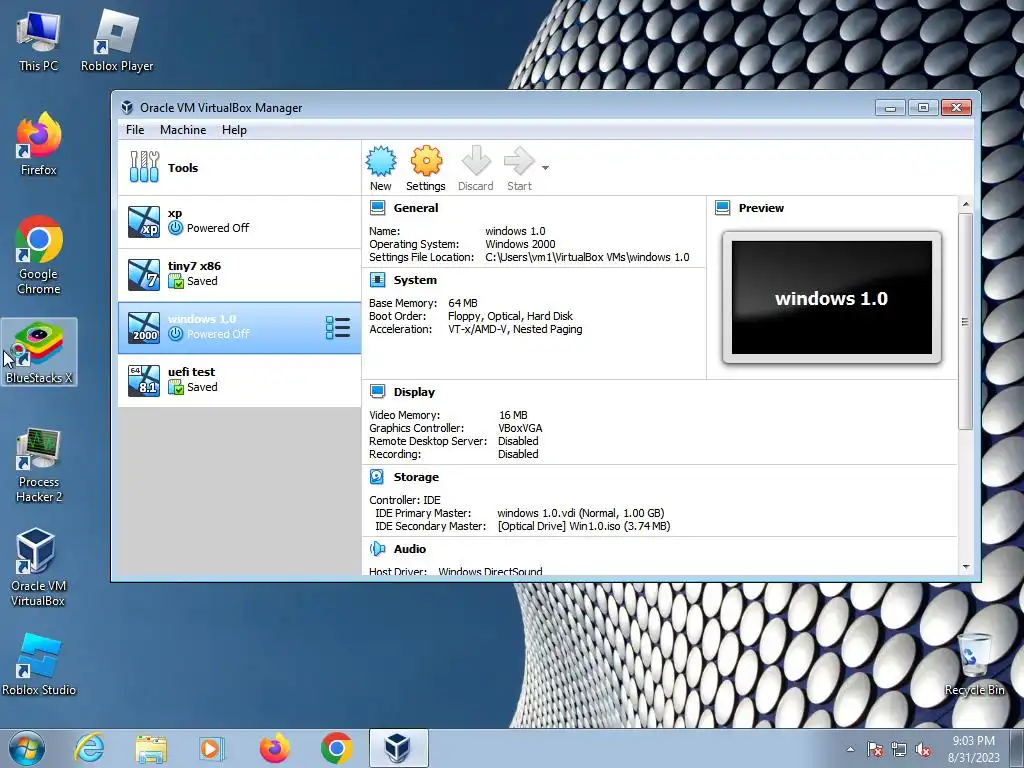Click the details vertical scrollbar thumb
This screenshot has width=1024, height=768.
[966, 321]
